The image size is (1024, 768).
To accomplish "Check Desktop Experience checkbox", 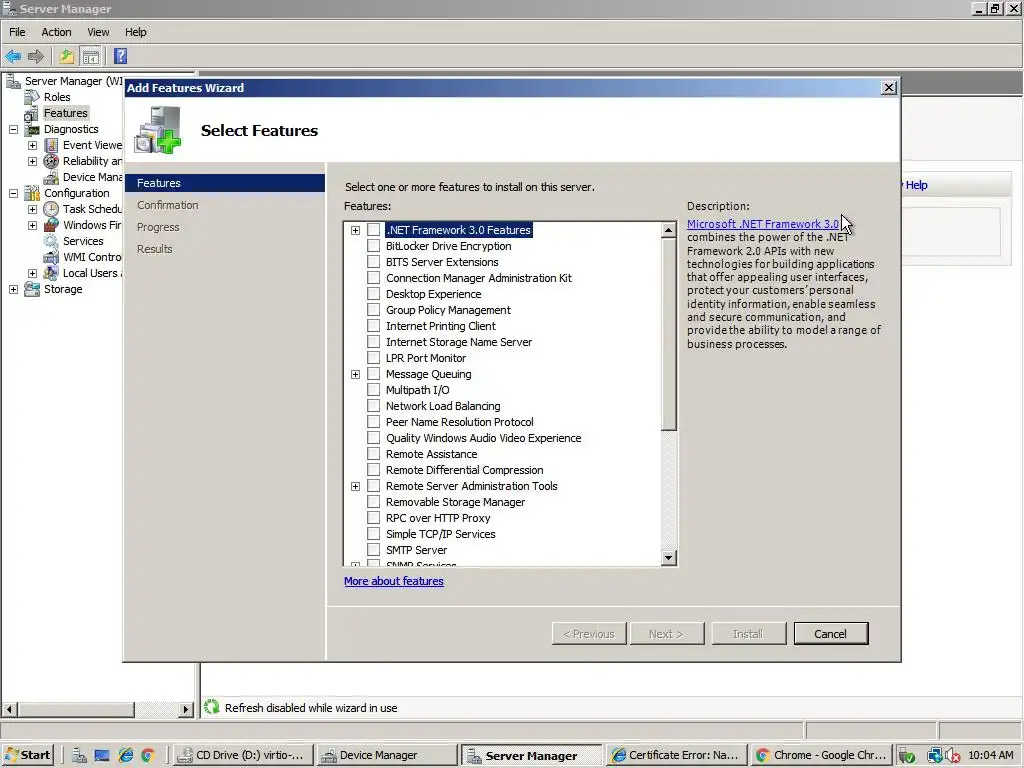I will coord(374,294).
